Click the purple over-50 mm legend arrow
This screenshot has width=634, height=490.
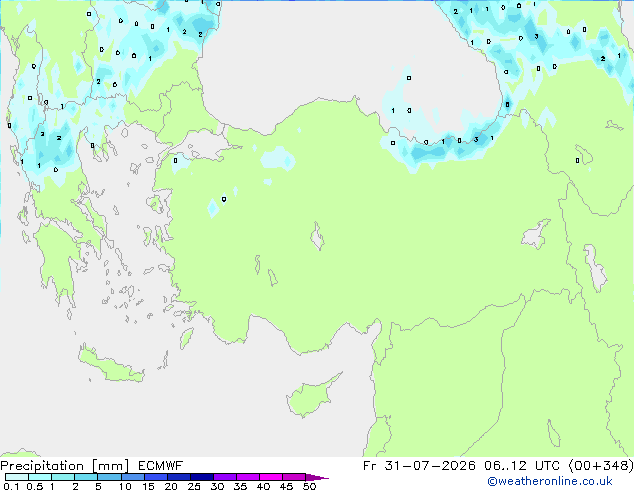pos(317,477)
